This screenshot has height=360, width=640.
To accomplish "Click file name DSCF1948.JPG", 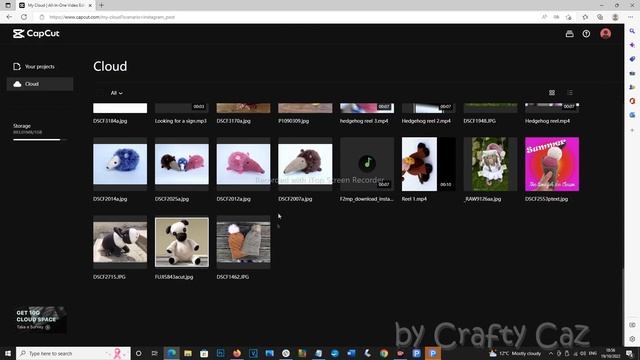I will coord(480,121).
